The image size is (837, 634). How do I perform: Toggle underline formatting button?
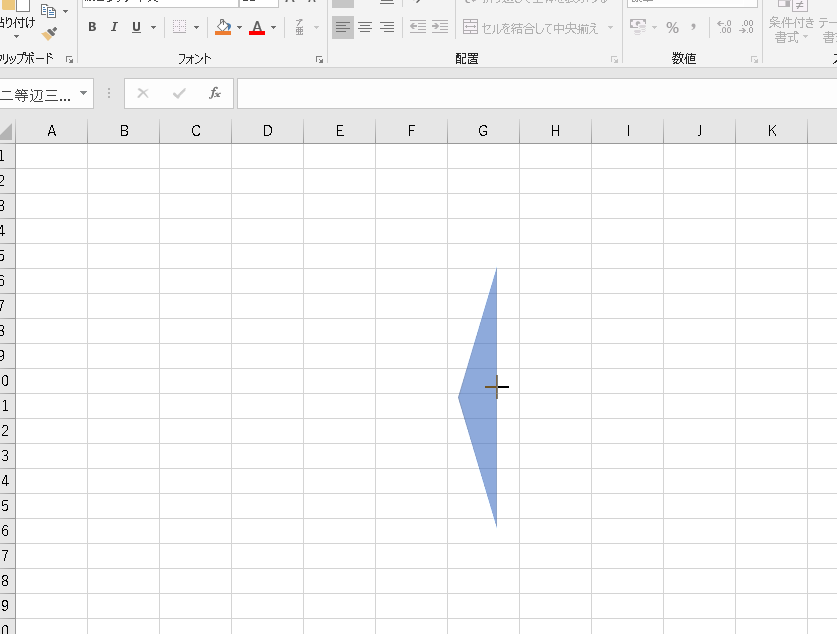[136, 27]
